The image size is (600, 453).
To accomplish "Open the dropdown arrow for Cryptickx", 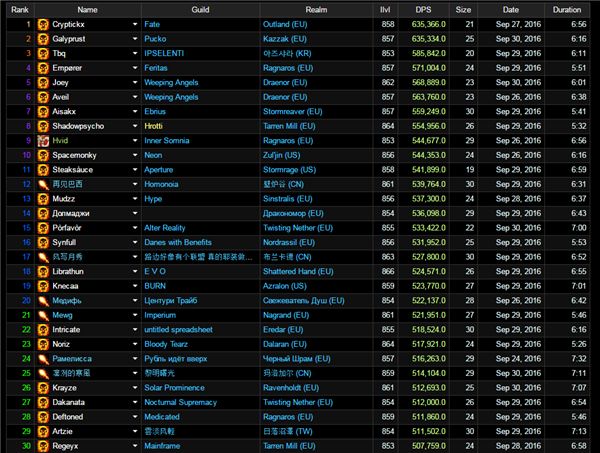I will point(135,24).
